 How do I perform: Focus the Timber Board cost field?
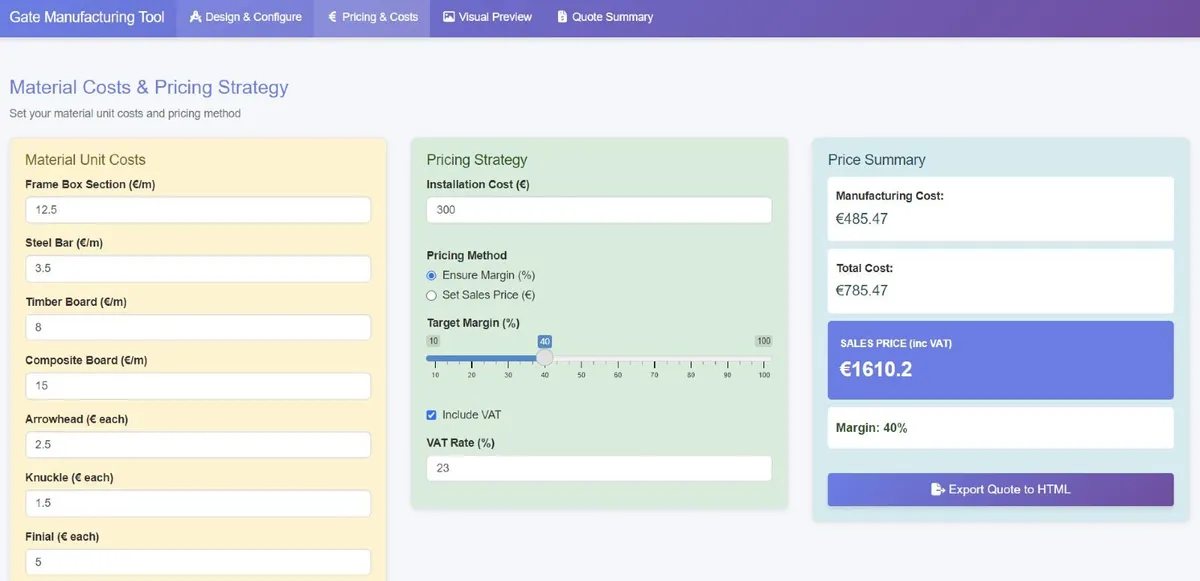198,327
